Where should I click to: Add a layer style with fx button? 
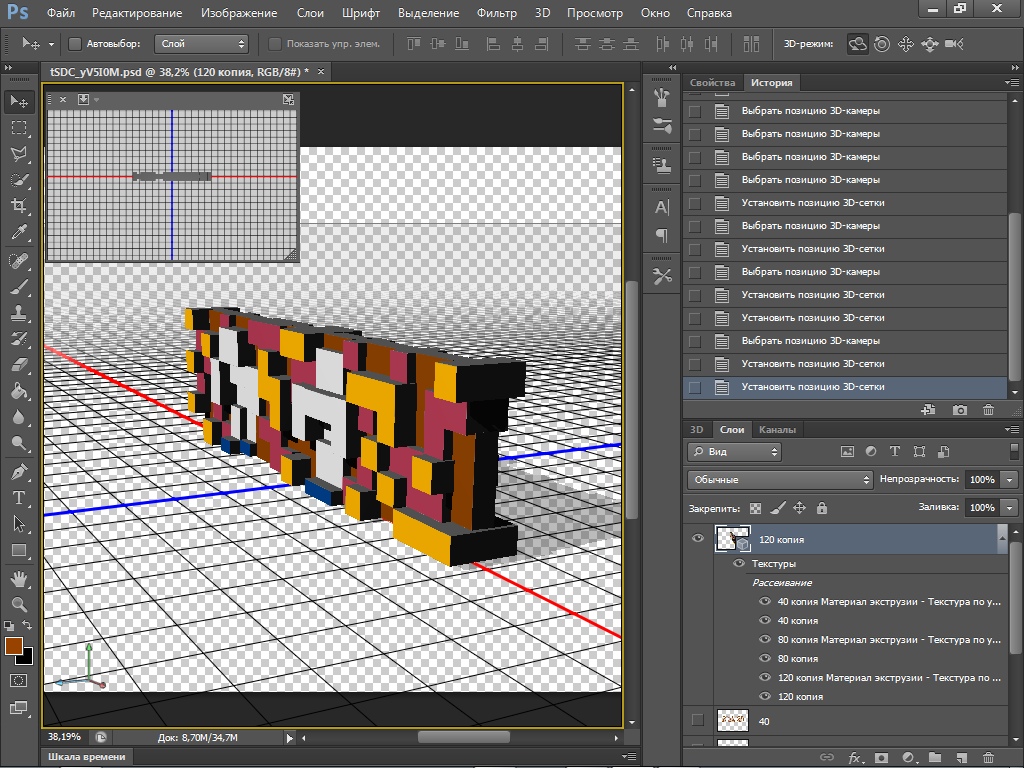(854, 758)
